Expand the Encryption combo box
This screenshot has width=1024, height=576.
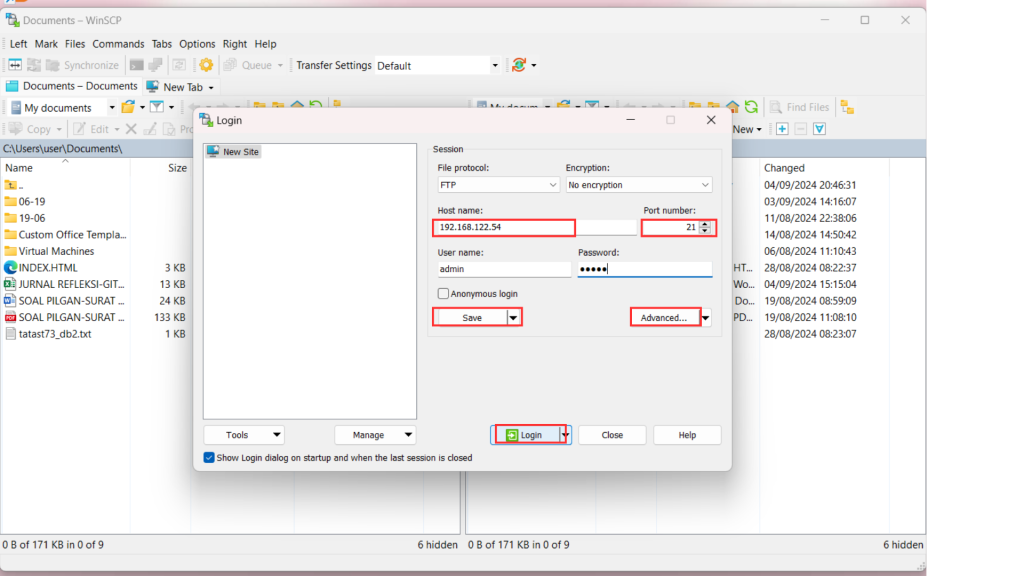click(638, 185)
